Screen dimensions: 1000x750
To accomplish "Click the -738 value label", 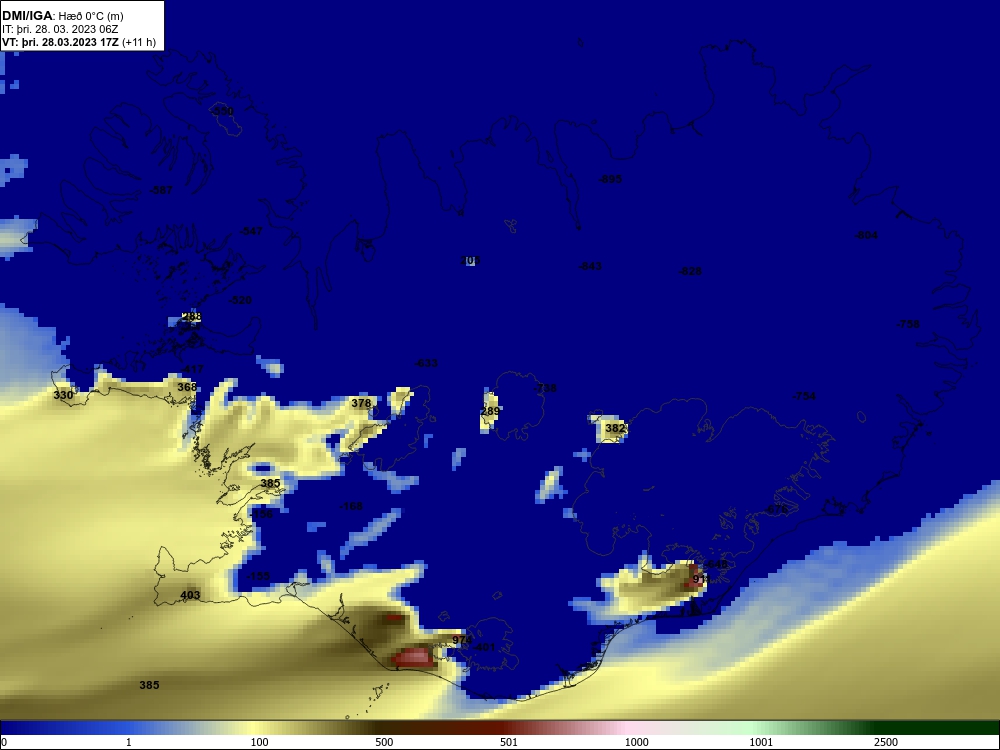I will coord(545,388).
